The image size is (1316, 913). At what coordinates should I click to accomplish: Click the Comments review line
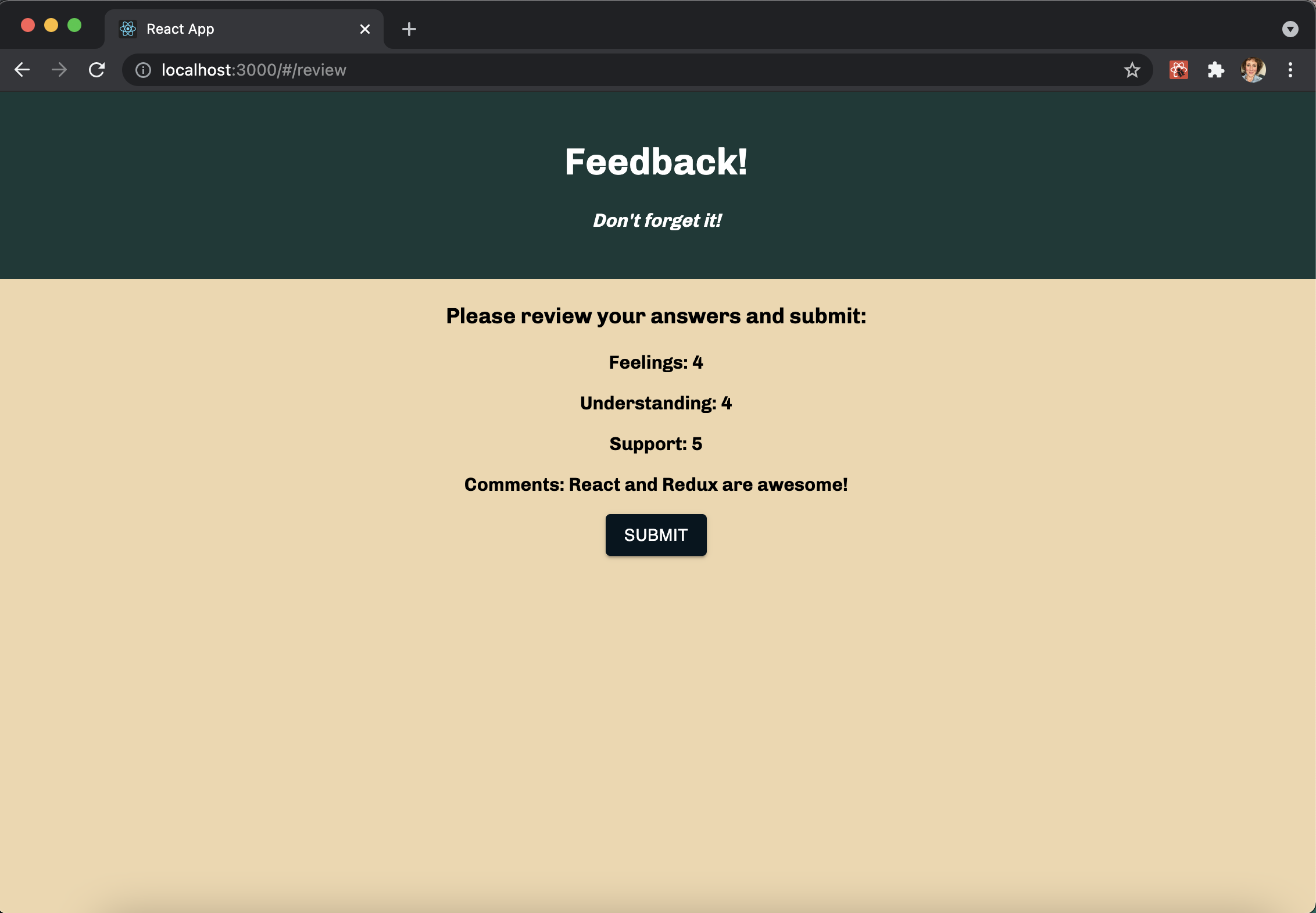pyautogui.click(x=656, y=484)
